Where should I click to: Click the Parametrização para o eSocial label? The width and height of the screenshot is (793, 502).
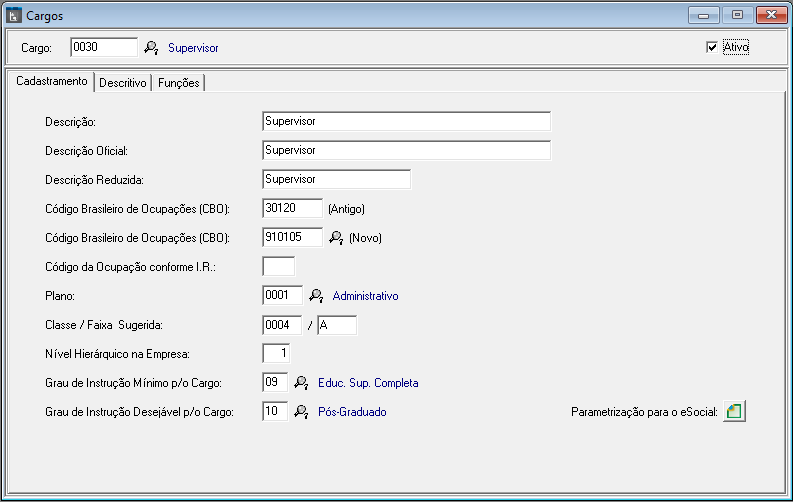coord(644,412)
